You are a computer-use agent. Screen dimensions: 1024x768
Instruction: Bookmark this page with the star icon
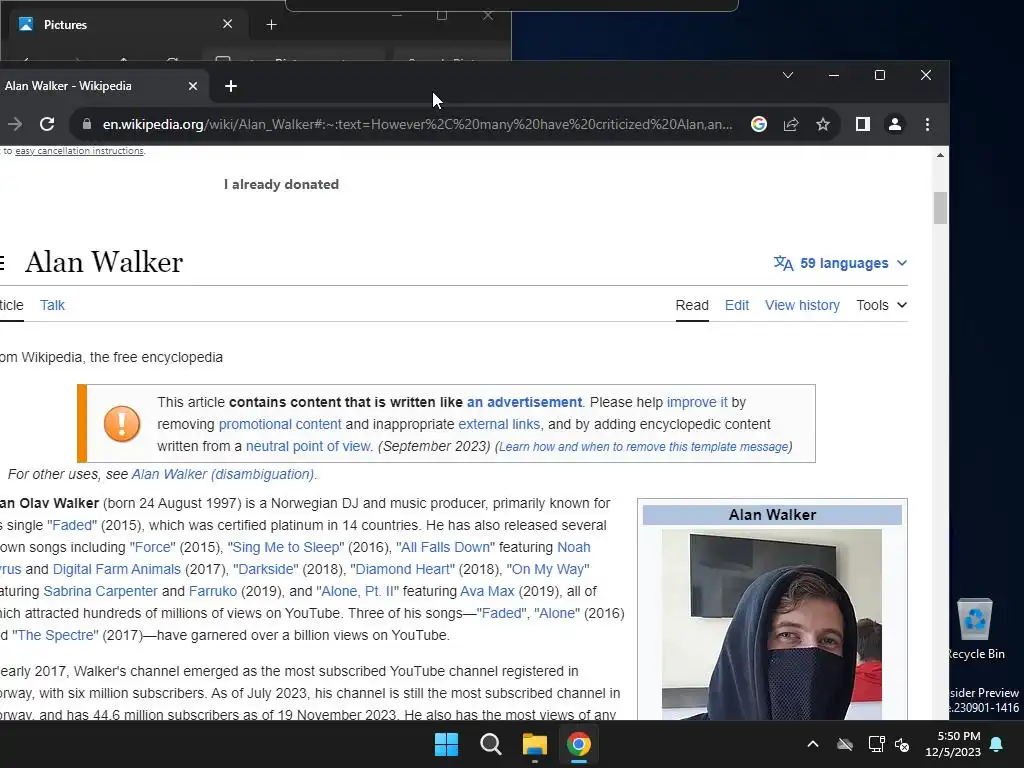tap(823, 124)
